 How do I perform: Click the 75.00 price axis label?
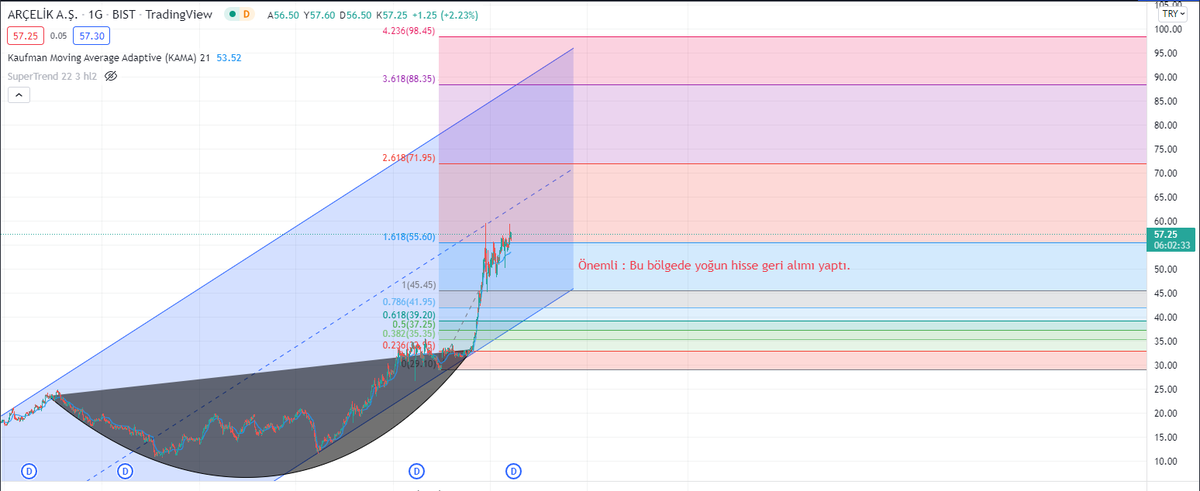(x=1167, y=149)
